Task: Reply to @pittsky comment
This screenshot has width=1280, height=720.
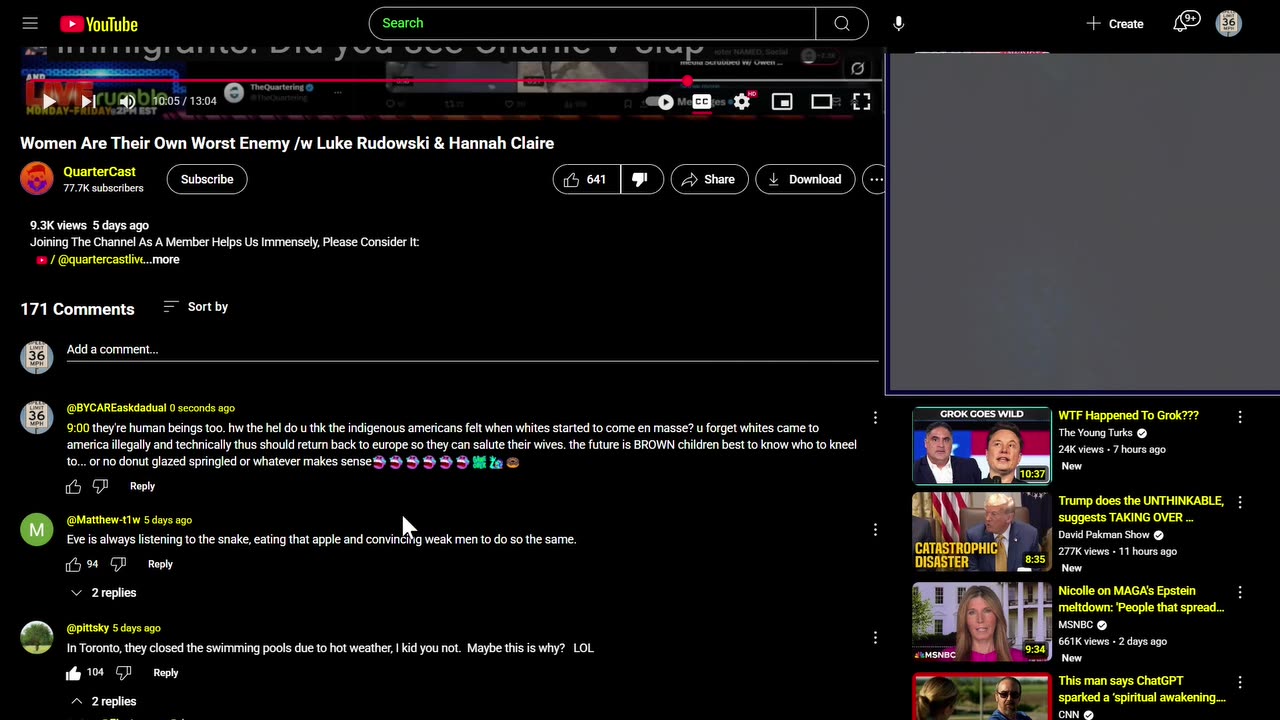Action: coord(166,673)
